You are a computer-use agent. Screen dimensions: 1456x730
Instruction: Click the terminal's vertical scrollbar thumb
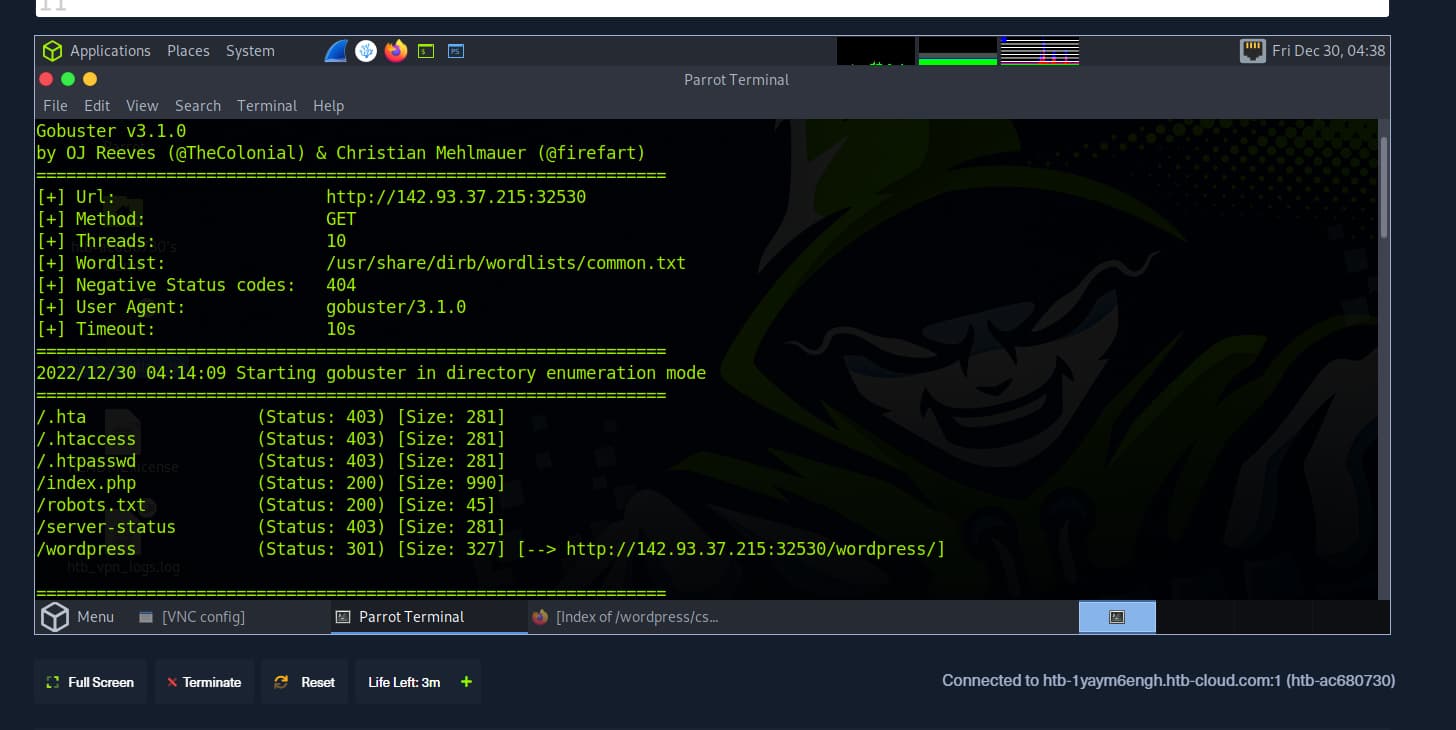coord(1384,187)
